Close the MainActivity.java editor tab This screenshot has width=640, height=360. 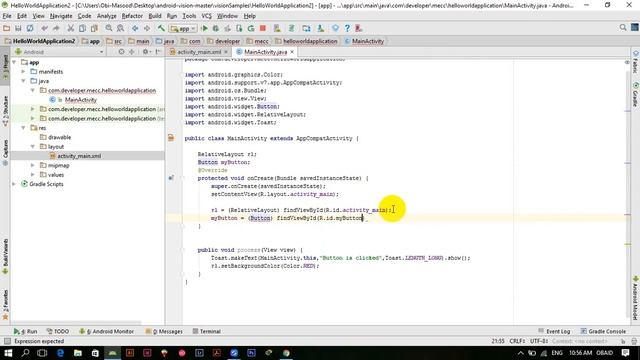292,52
